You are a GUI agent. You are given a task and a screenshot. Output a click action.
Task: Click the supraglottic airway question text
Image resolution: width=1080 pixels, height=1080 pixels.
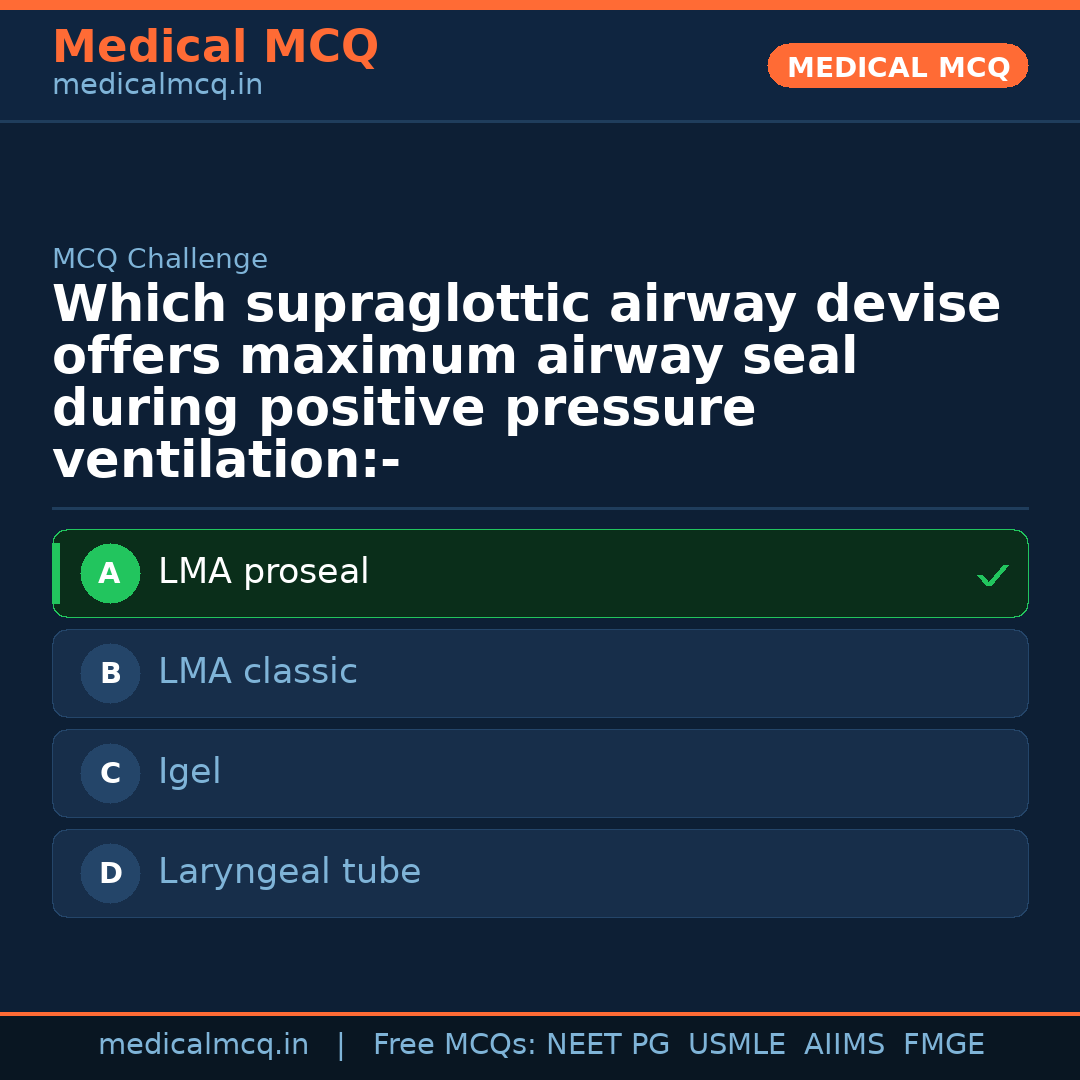click(526, 383)
